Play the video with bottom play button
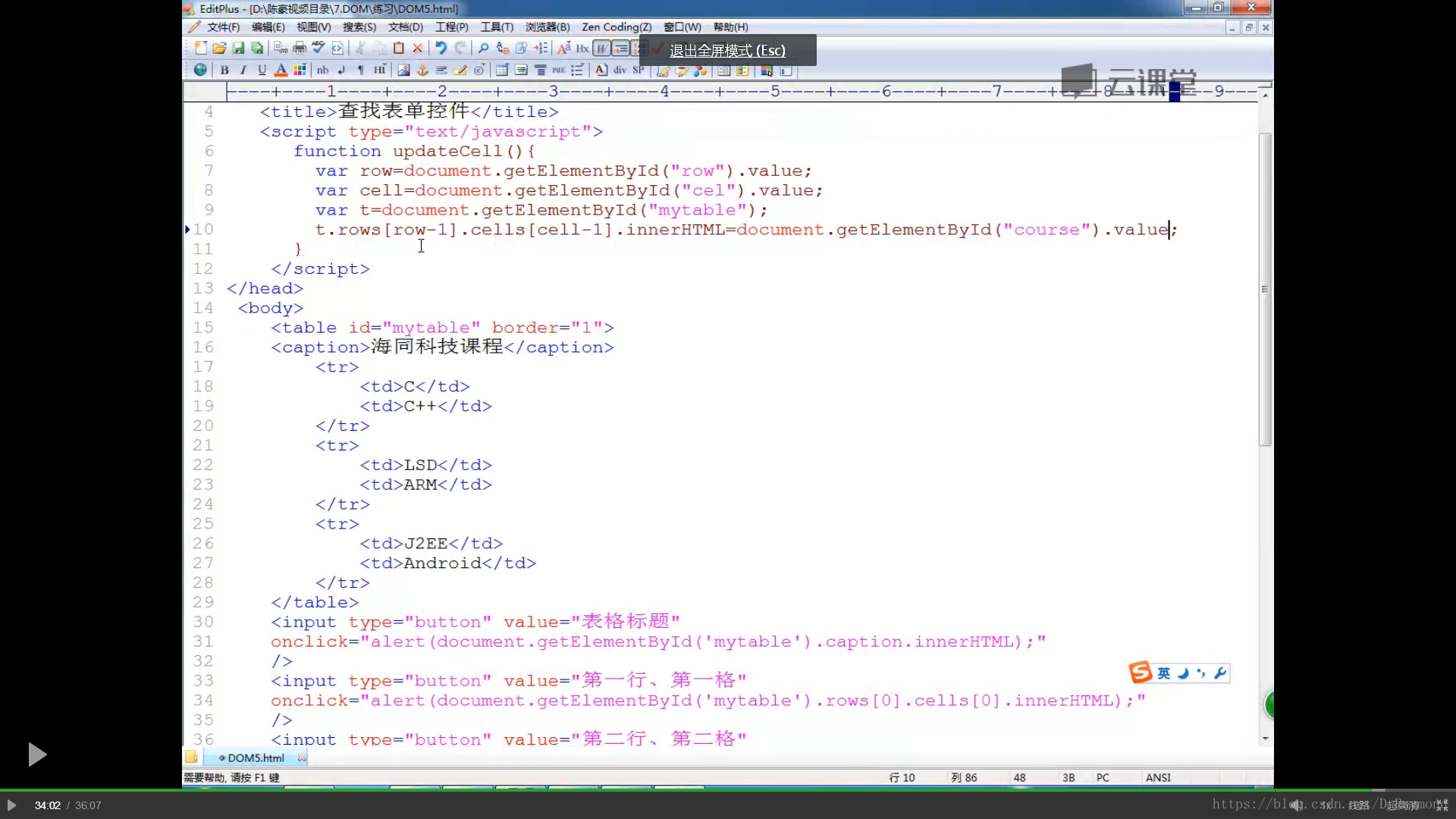 11,805
